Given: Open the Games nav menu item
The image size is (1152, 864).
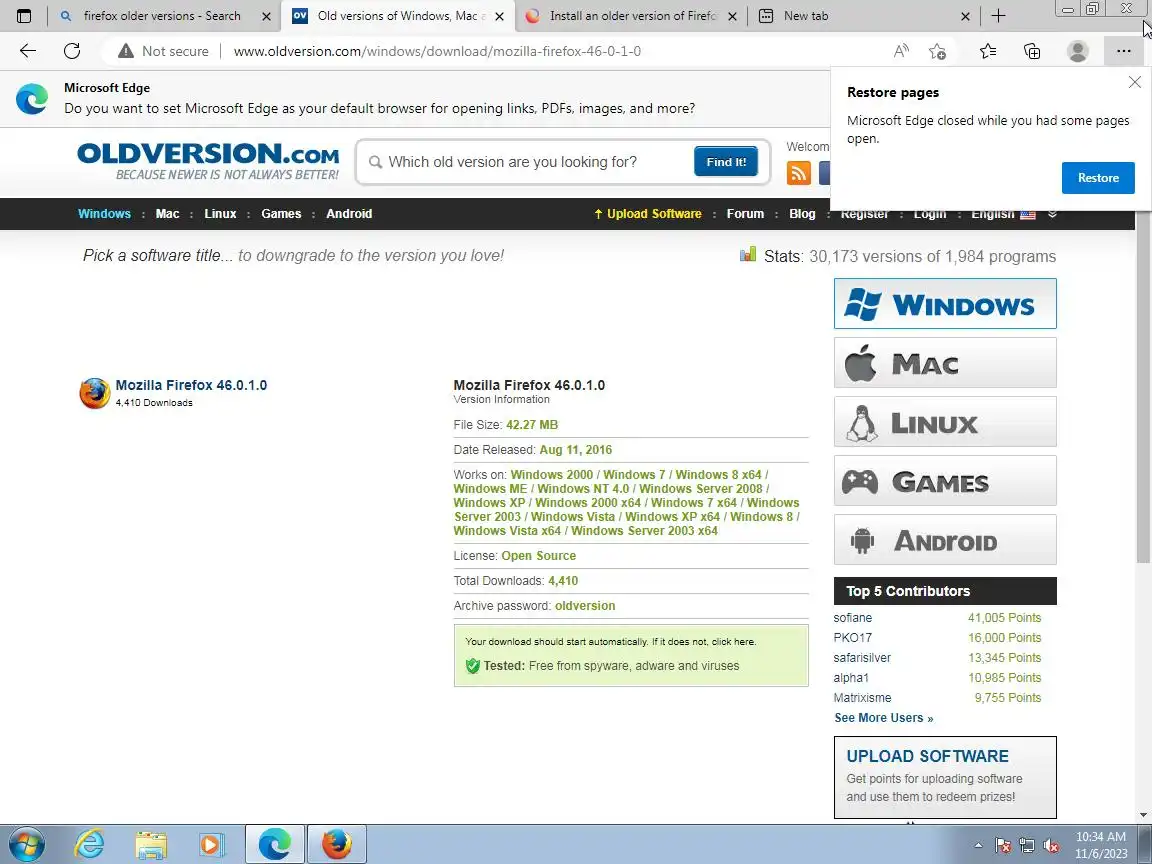Looking at the screenshot, I should (281, 214).
